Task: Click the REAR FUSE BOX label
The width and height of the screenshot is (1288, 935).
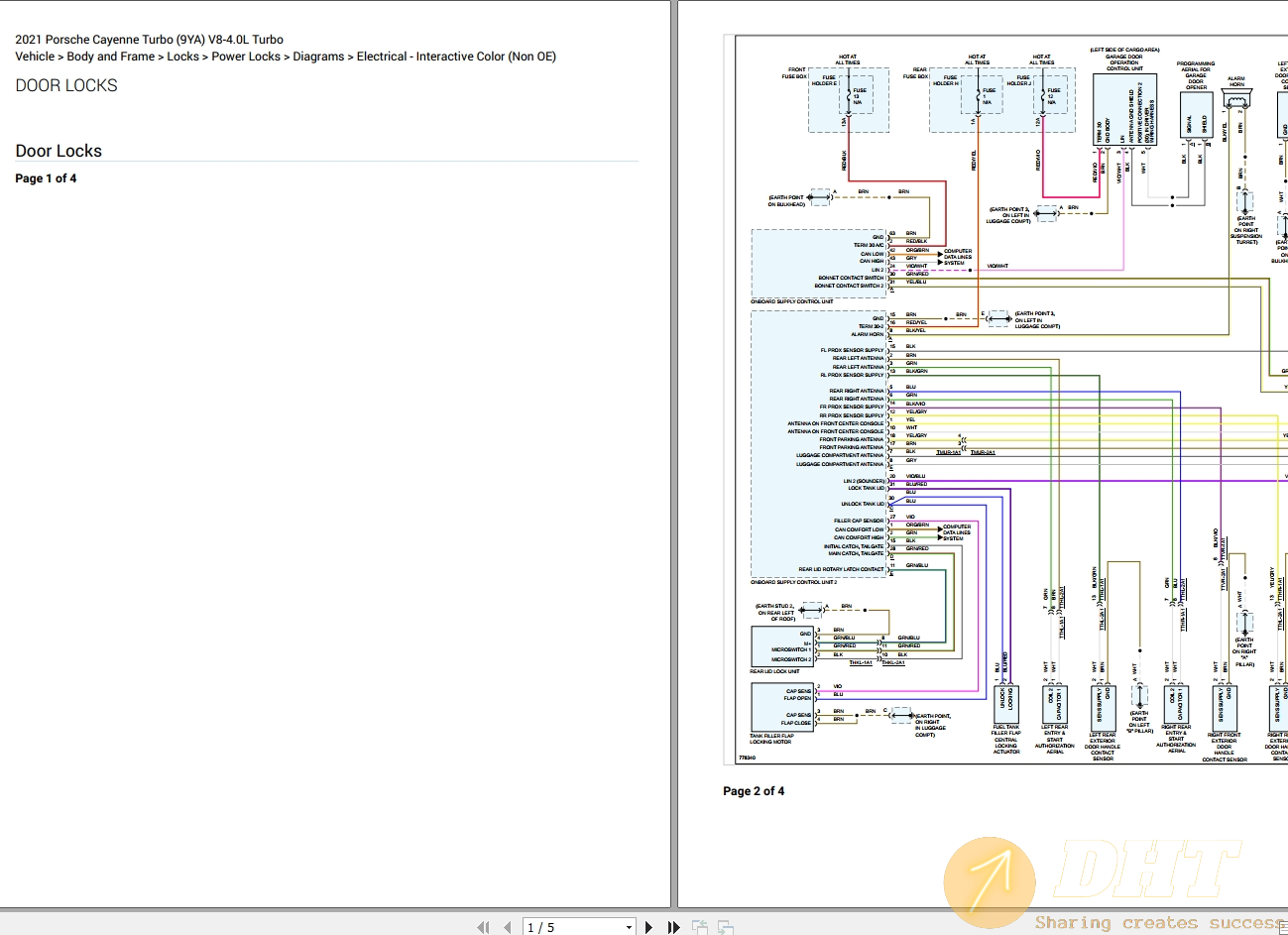Action: tap(915, 73)
